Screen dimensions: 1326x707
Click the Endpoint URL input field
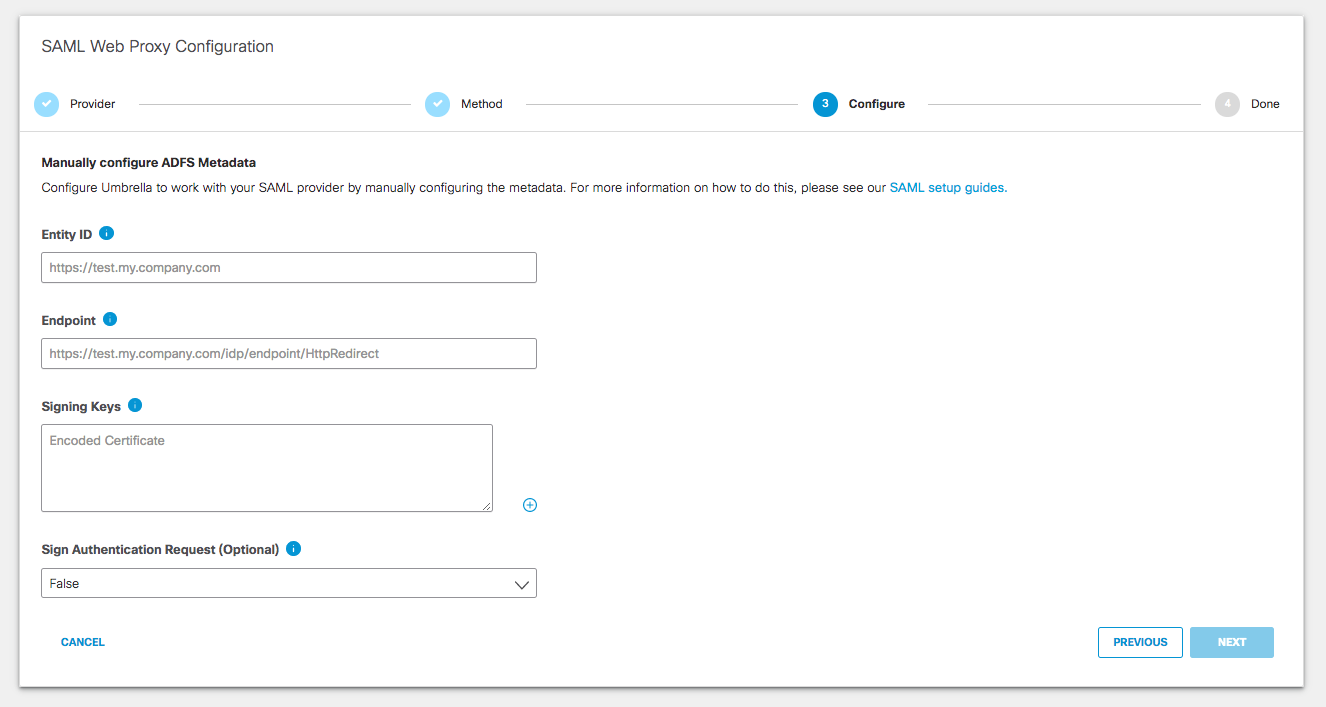point(288,353)
